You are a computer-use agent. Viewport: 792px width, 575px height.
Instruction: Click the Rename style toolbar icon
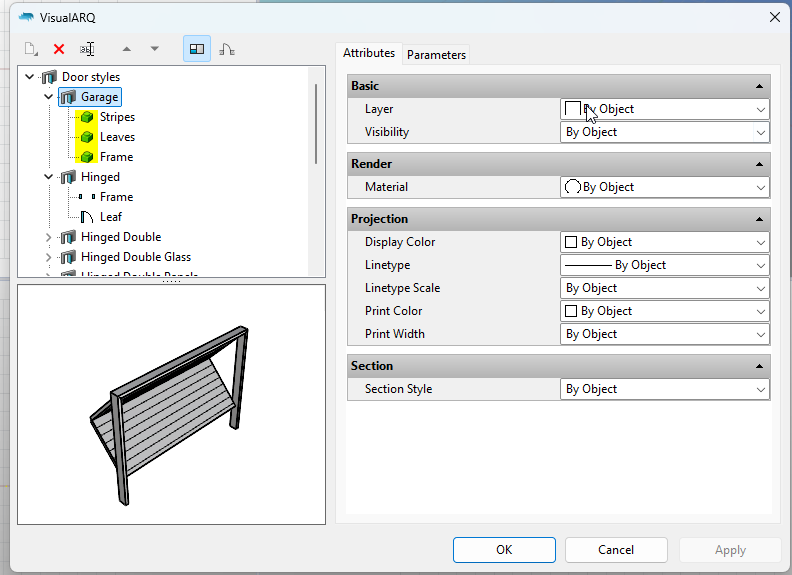coord(87,49)
